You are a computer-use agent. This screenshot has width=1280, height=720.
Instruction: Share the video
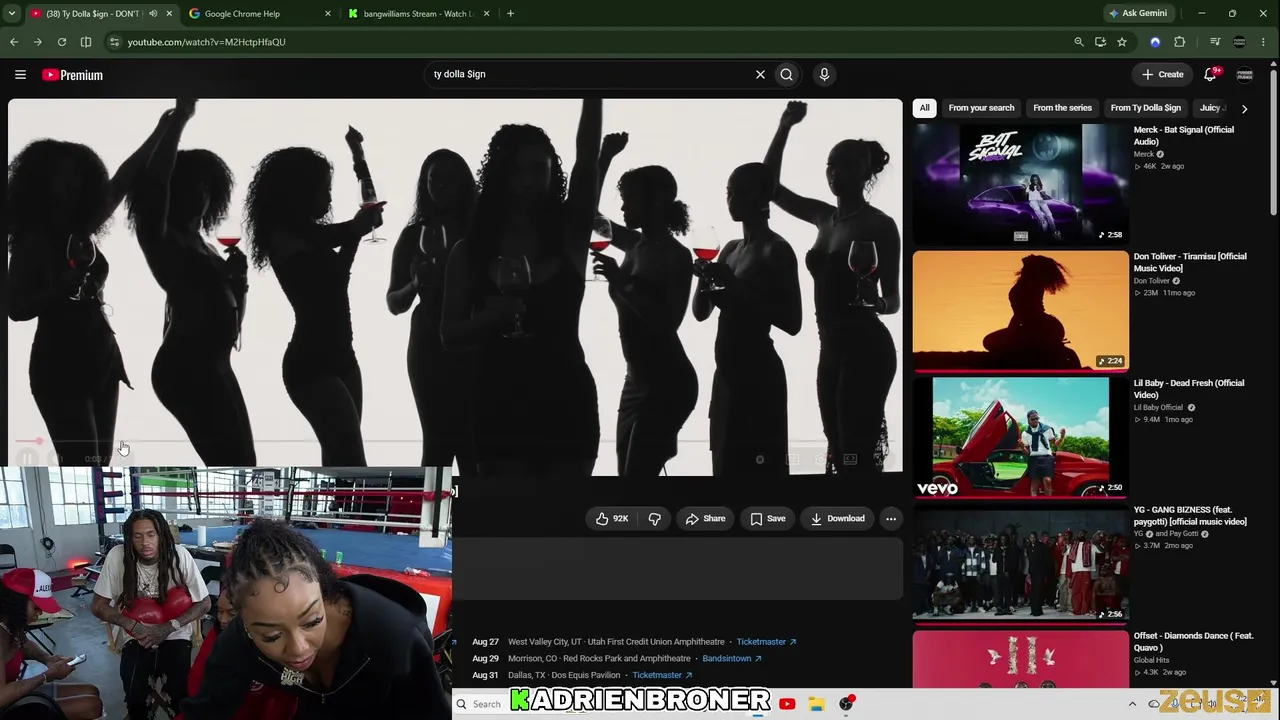(x=705, y=519)
